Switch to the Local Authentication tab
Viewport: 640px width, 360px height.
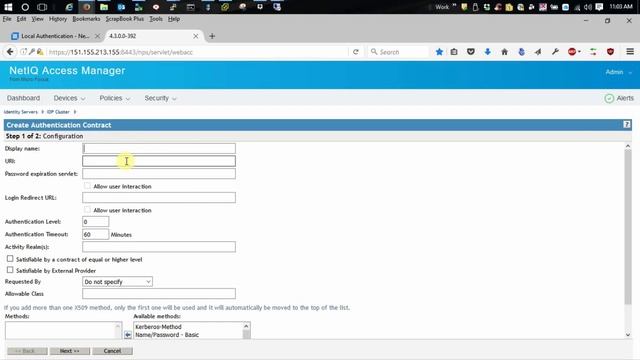tap(55, 36)
